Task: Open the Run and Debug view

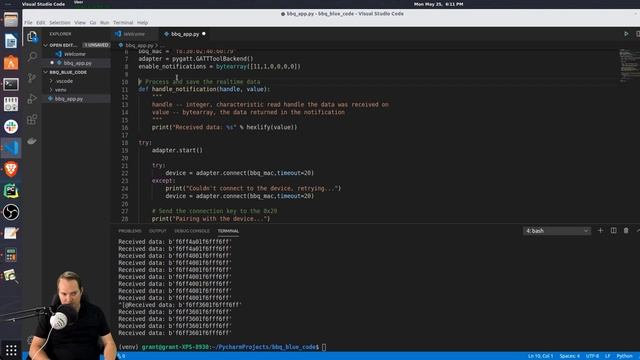Action: coord(32,98)
